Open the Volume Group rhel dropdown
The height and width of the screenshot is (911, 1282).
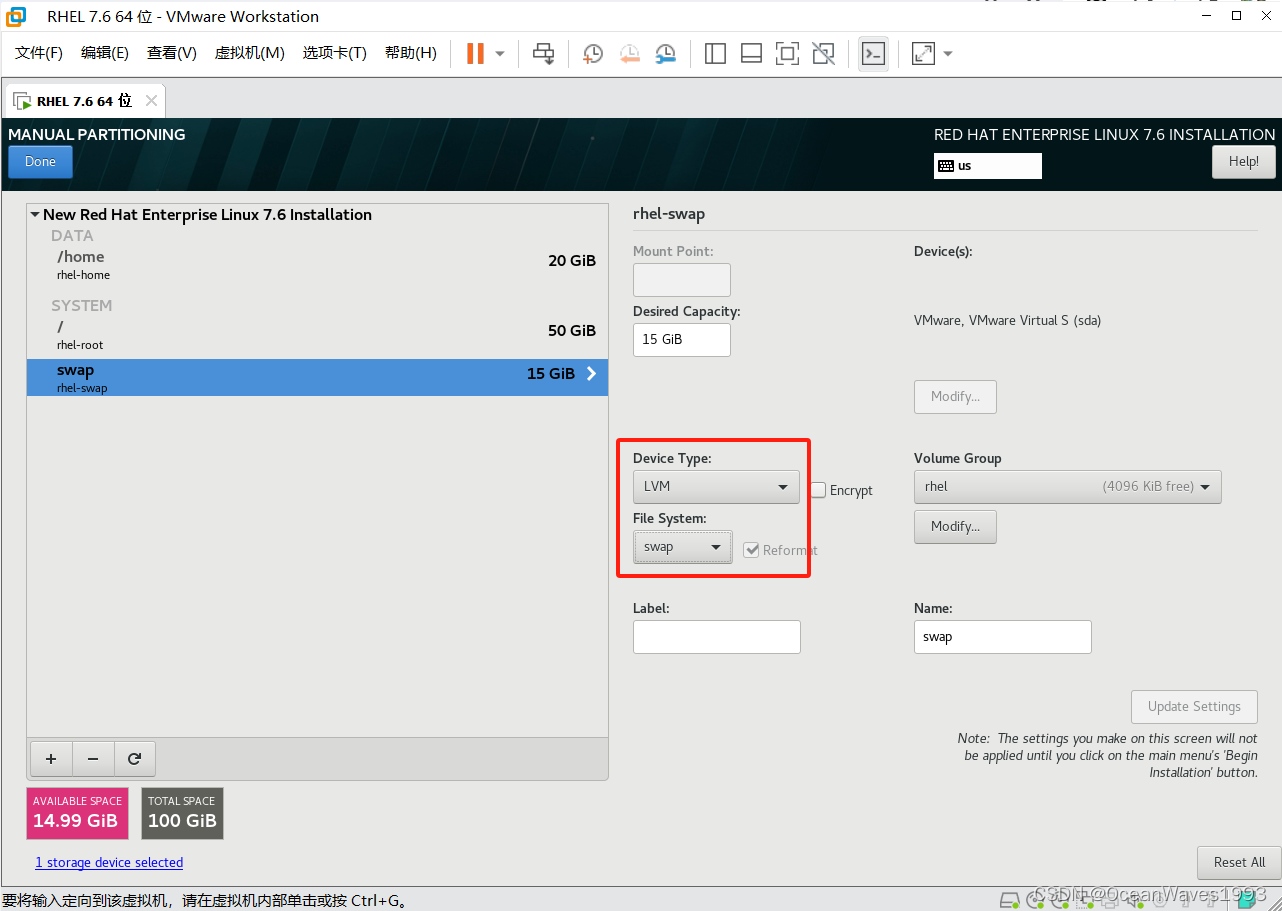[1068, 487]
